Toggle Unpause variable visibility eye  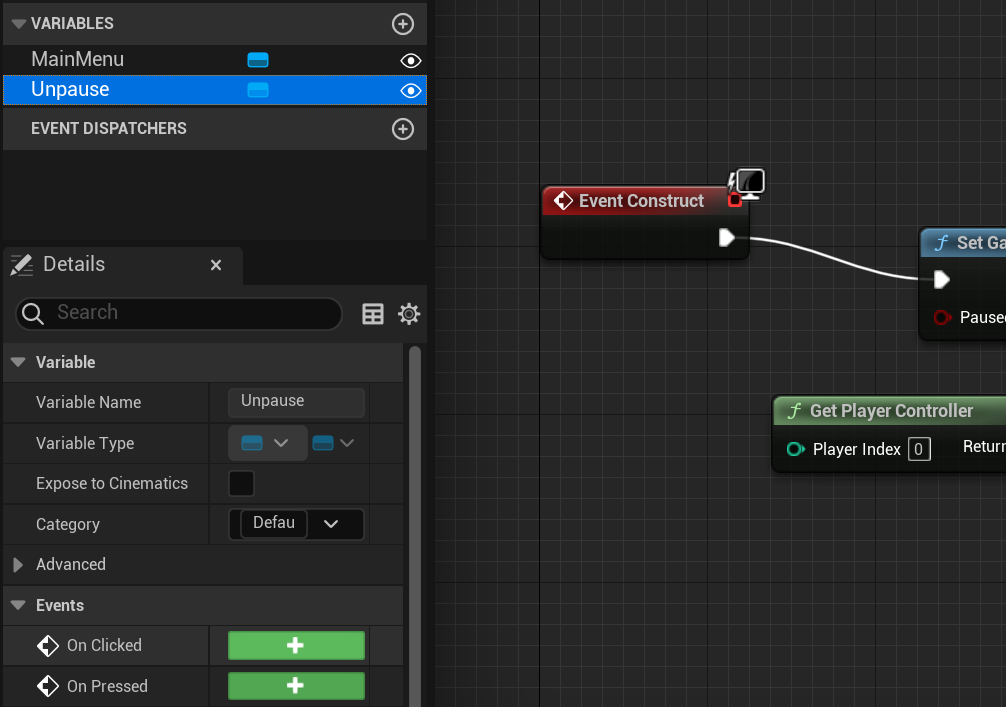pos(411,90)
